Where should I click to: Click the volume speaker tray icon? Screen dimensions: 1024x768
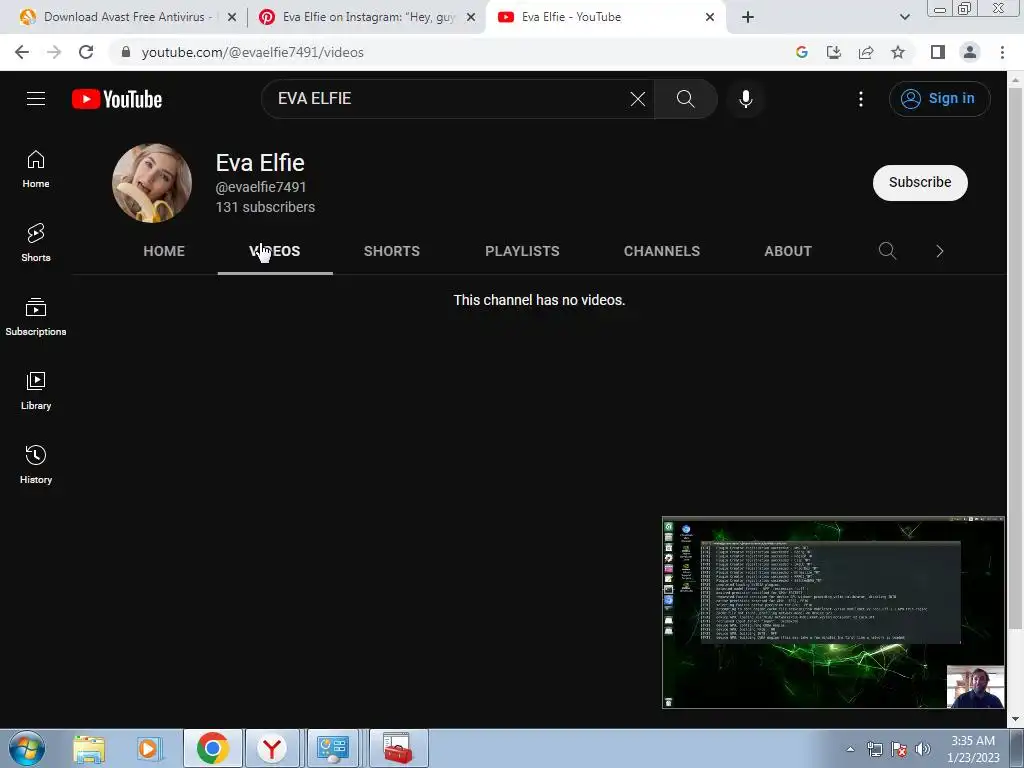[922, 749]
